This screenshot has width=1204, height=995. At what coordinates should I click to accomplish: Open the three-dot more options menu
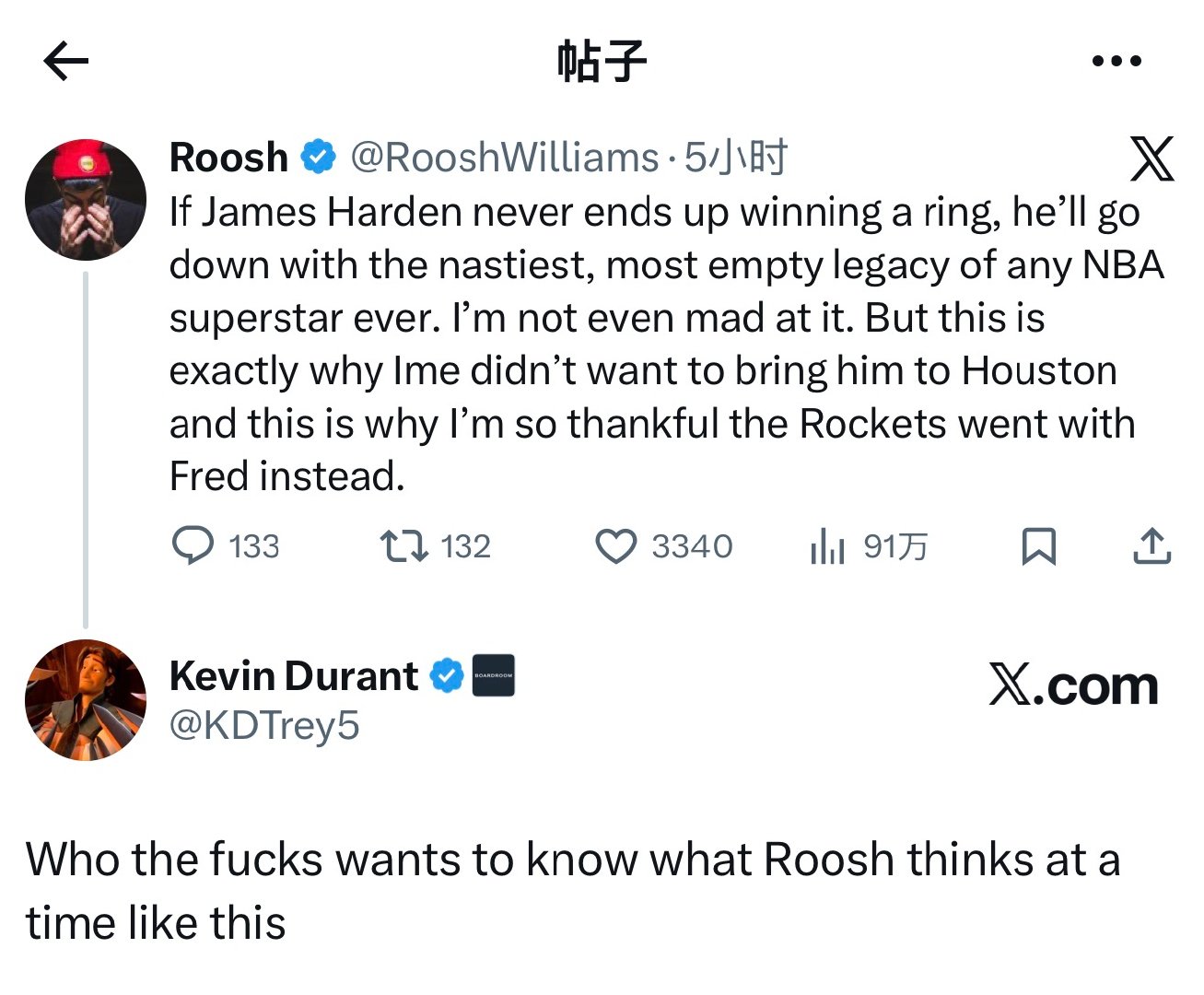pos(1116,59)
